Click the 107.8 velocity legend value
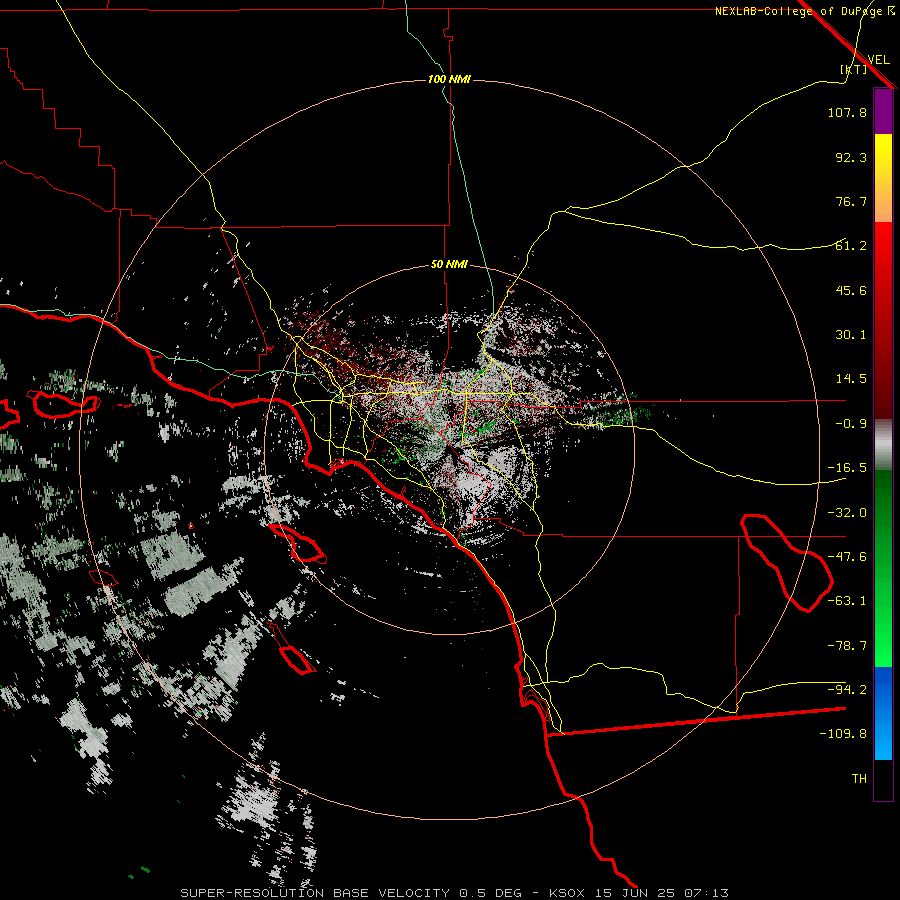The height and width of the screenshot is (900, 900). click(x=847, y=112)
